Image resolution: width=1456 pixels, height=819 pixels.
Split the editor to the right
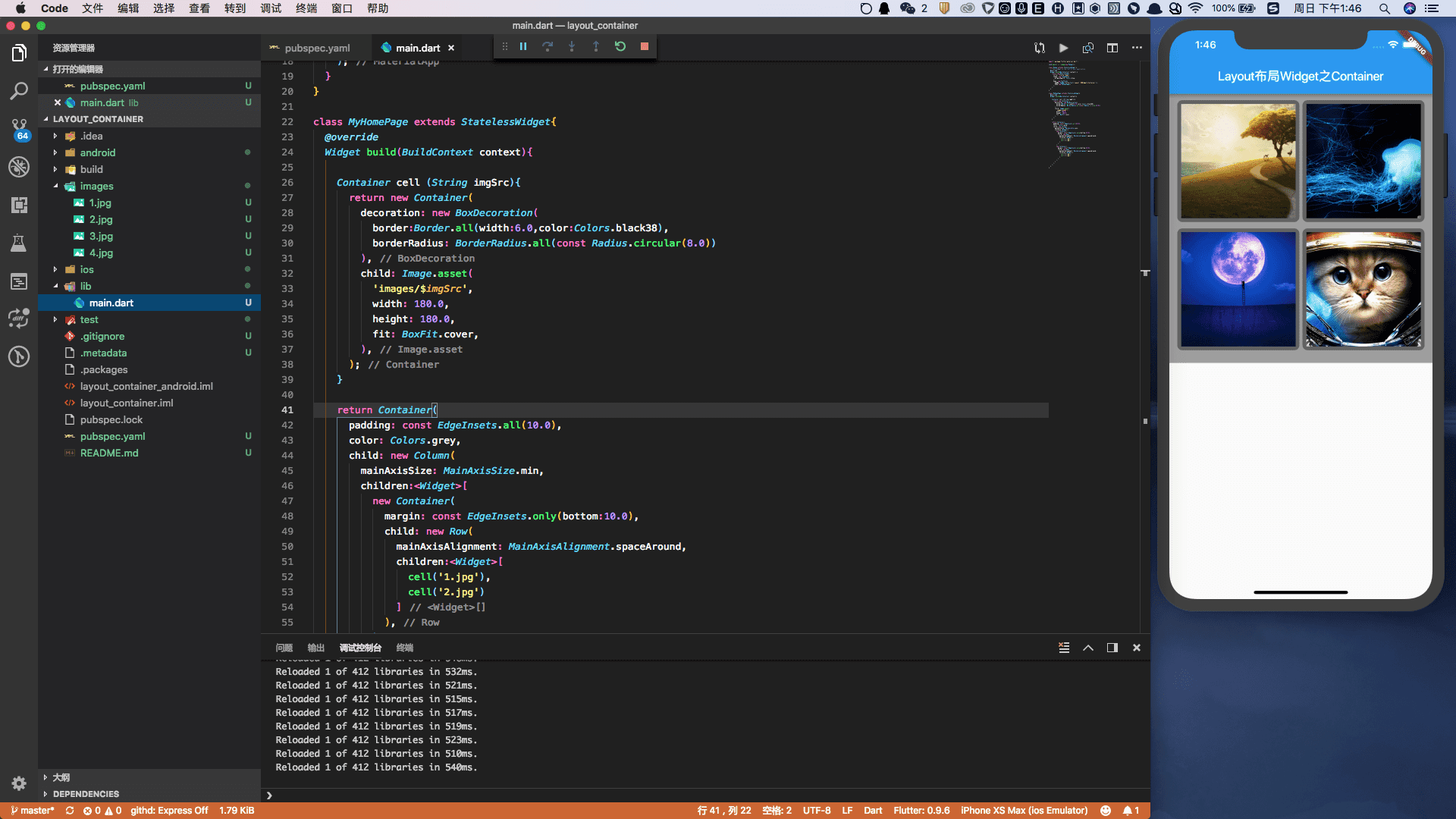click(x=1112, y=48)
